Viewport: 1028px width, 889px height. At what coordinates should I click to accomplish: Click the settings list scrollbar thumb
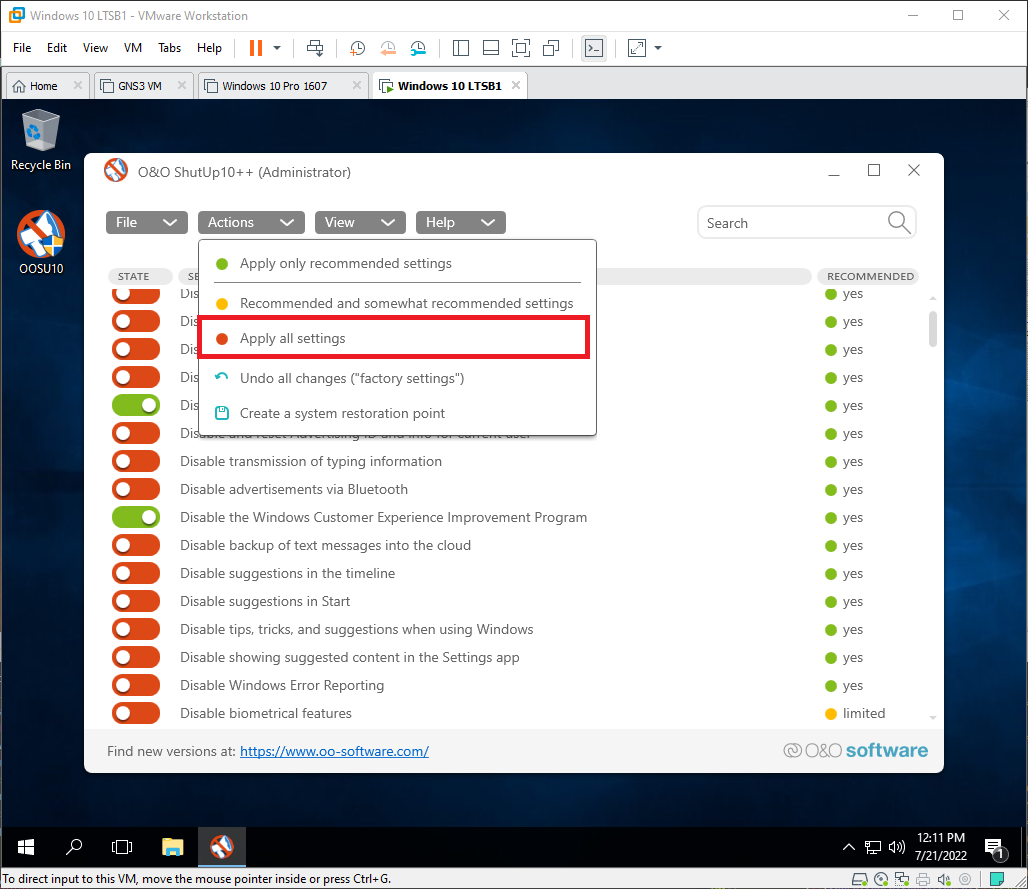(x=933, y=328)
